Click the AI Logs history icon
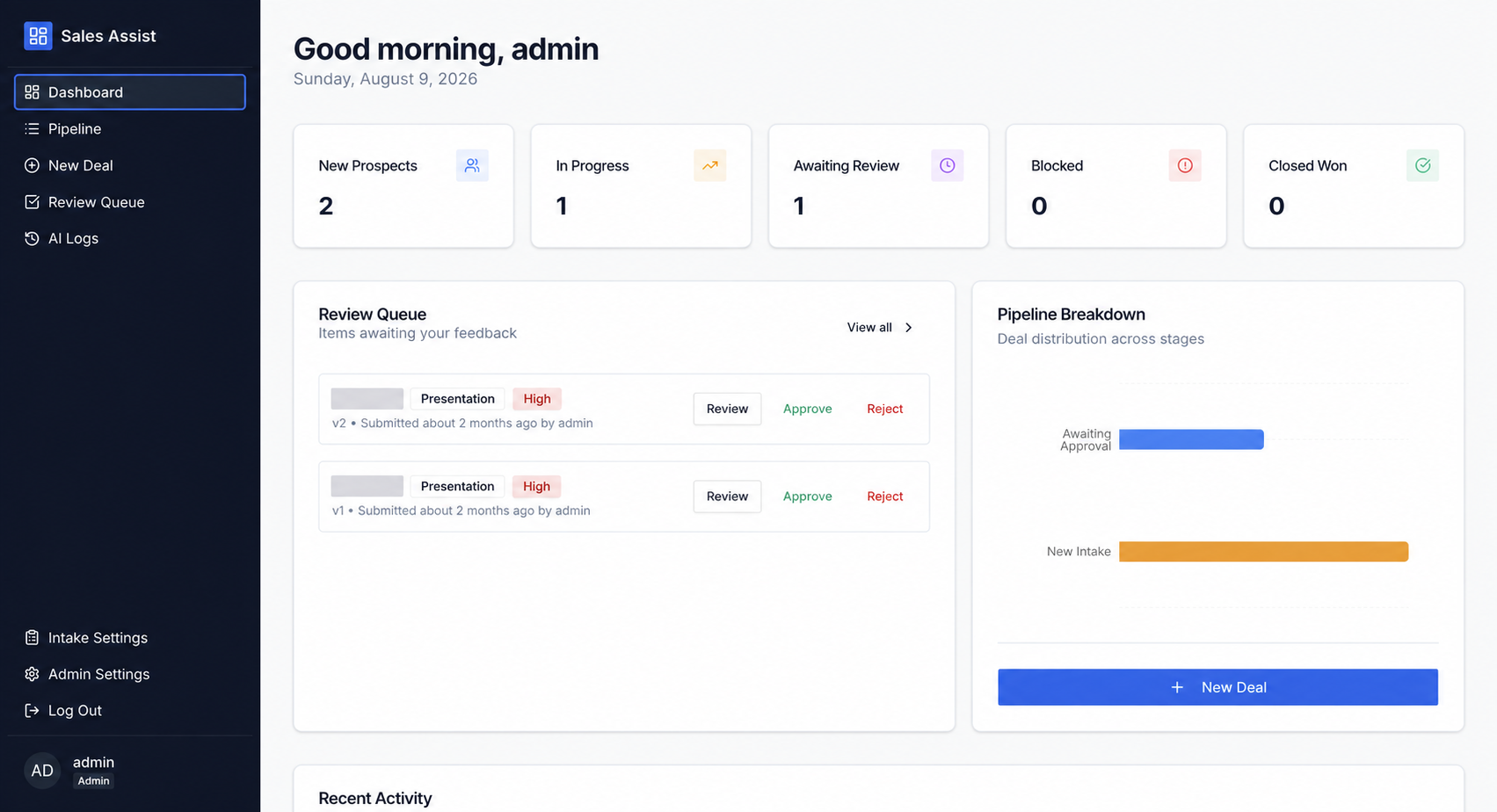 coord(32,238)
